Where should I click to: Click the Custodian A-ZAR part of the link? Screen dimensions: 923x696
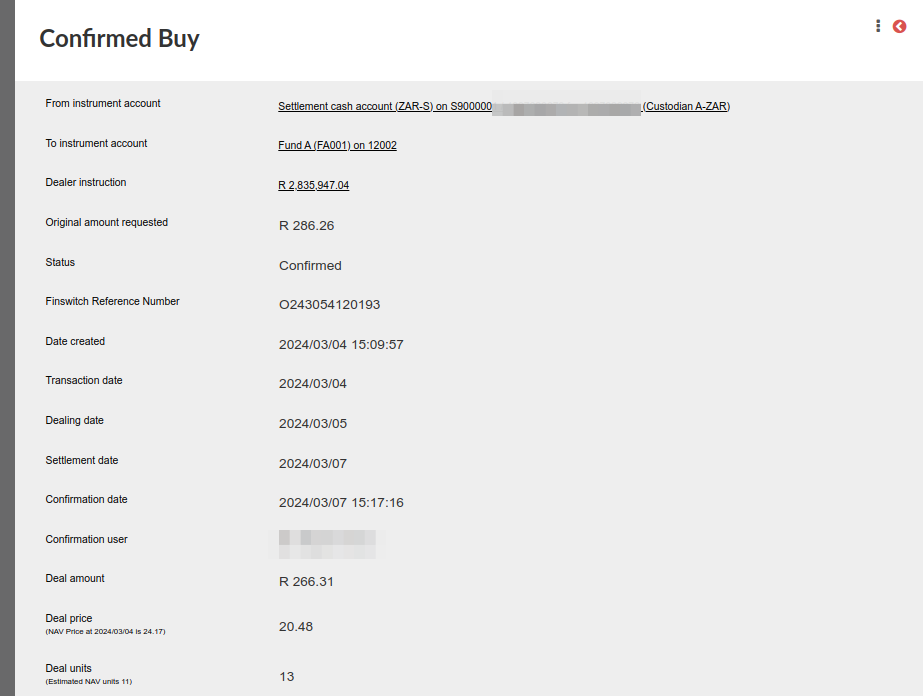pos(686,107)
